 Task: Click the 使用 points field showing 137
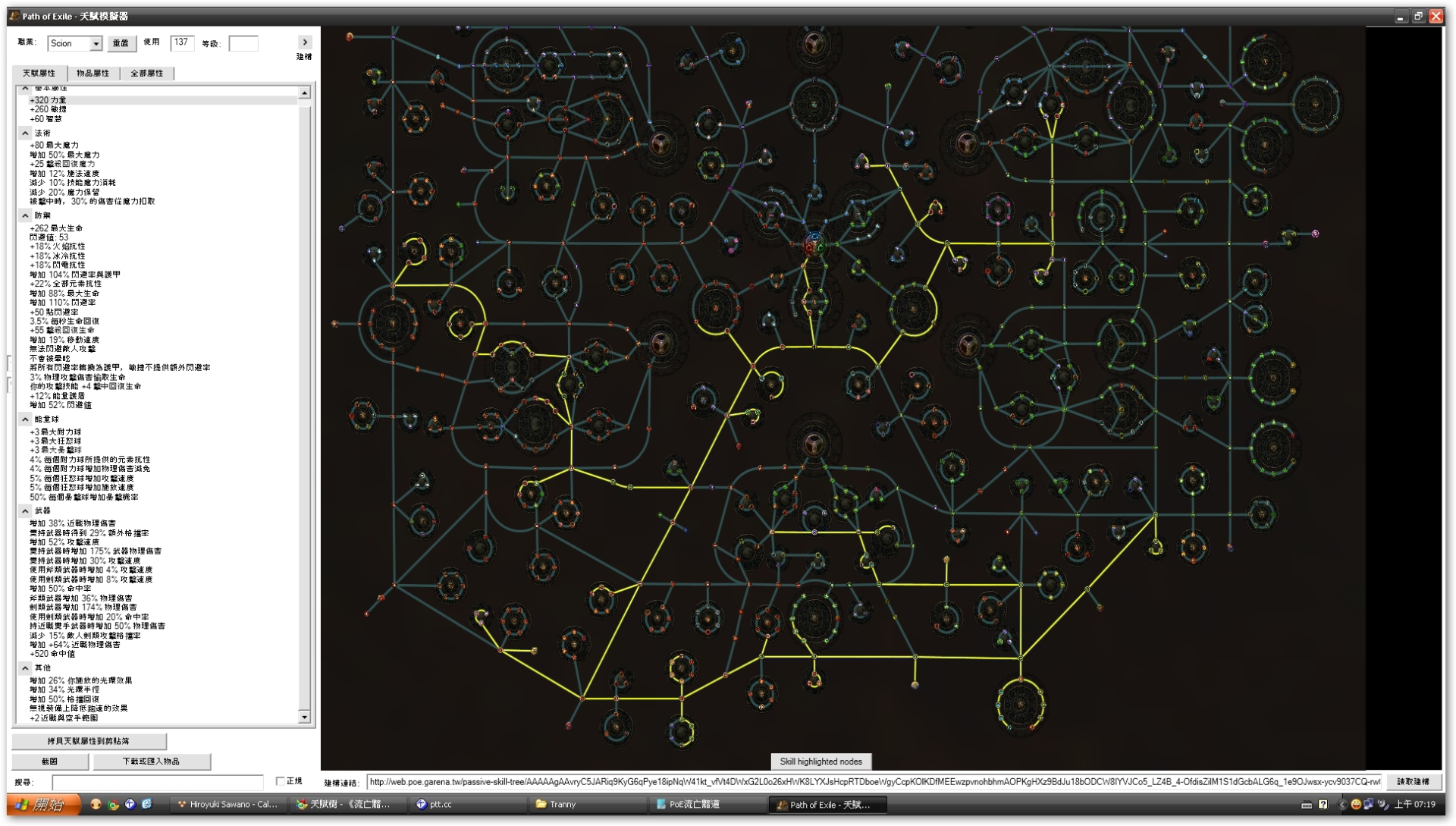pos(182,43)
